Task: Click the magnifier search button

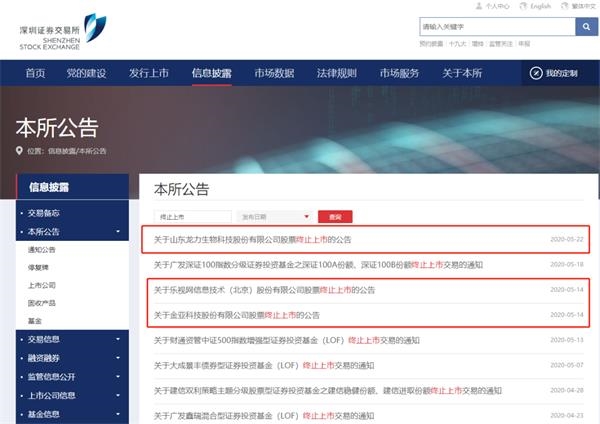Action: [586, 27]
